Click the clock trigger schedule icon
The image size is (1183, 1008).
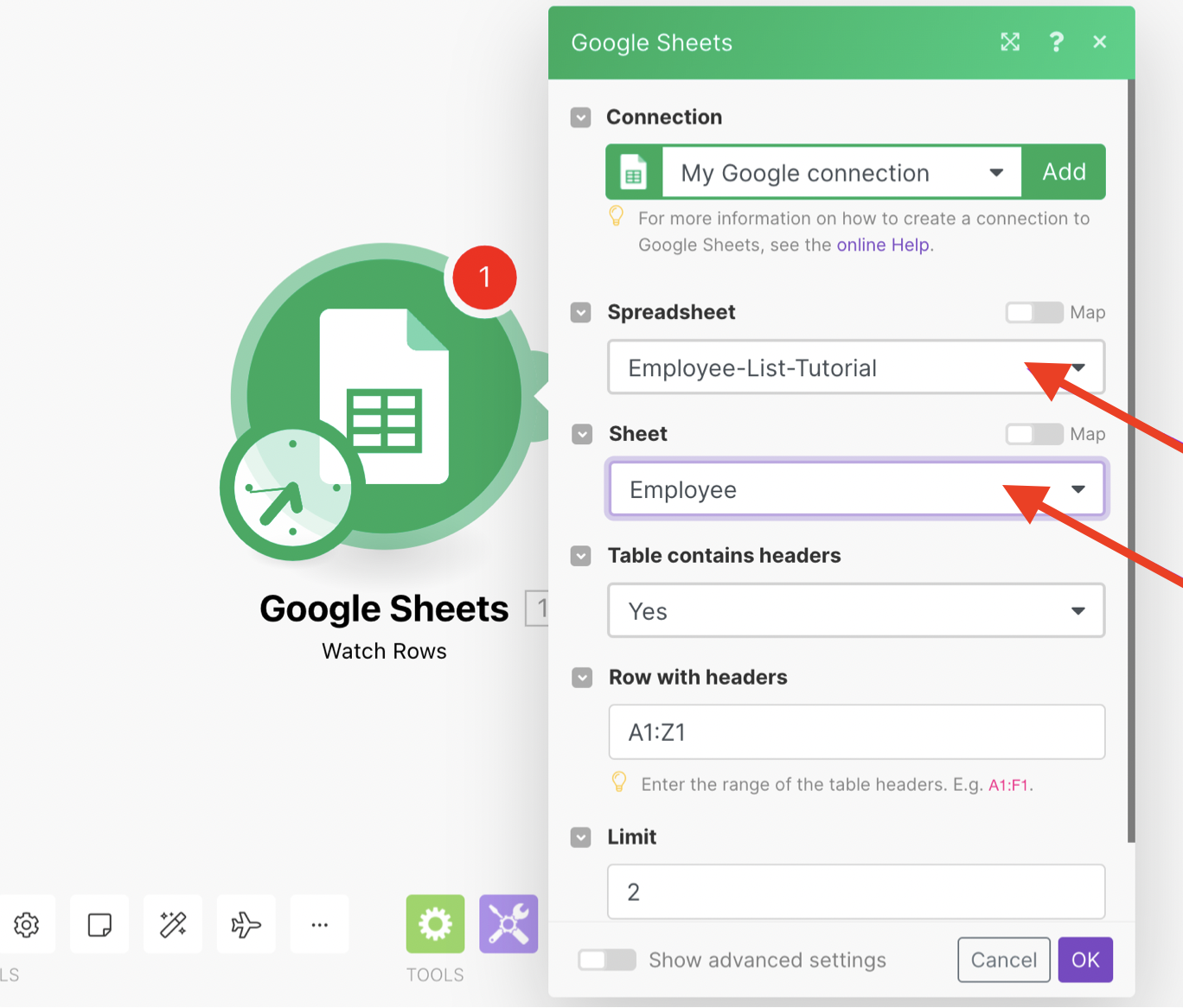click(x=292, y=488)
